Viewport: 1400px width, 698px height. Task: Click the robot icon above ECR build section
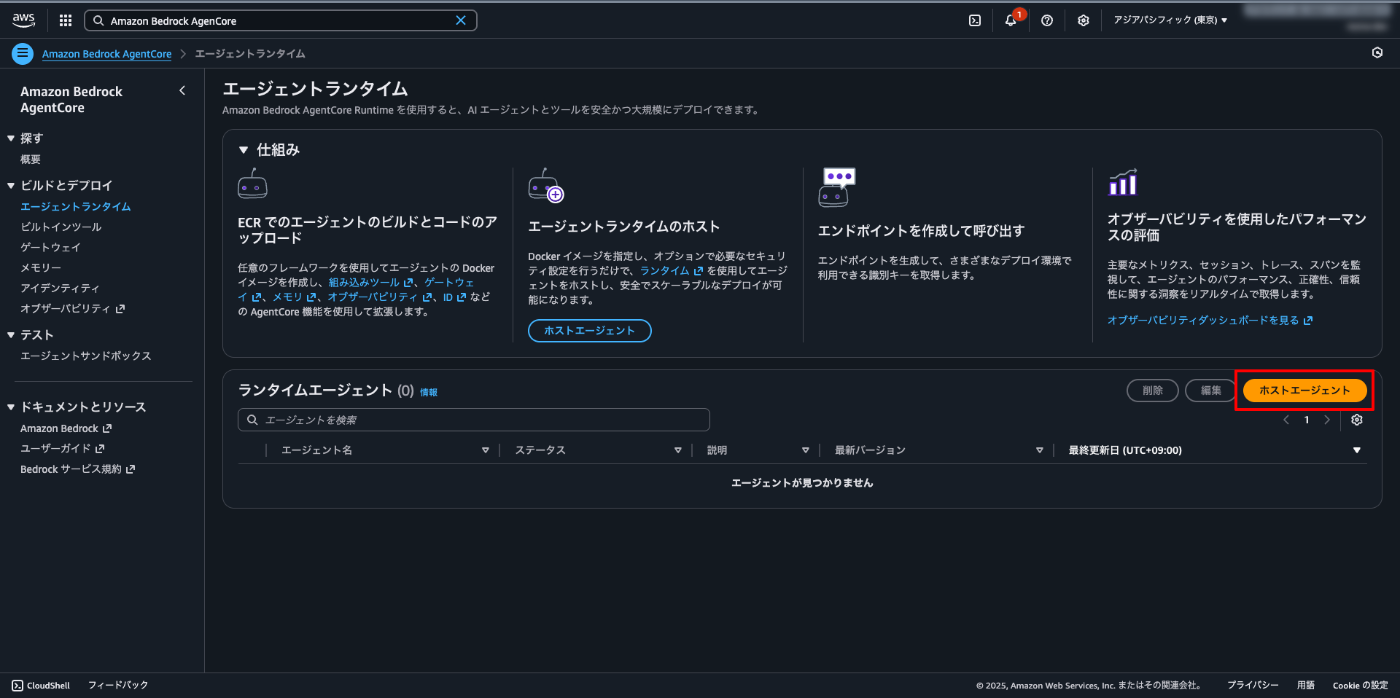tap(252, 184)
